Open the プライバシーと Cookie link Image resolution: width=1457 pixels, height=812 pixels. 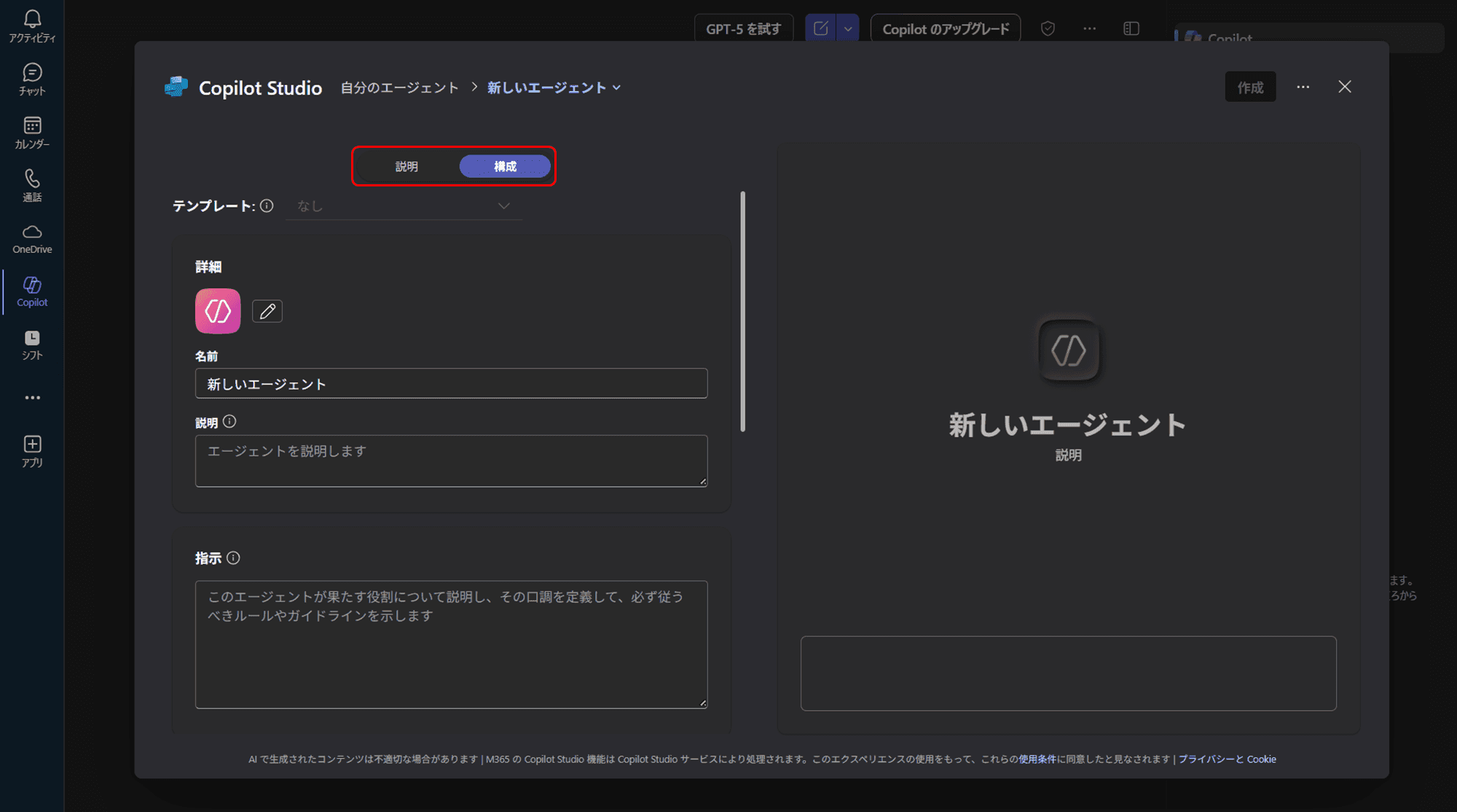point(1228,759)
